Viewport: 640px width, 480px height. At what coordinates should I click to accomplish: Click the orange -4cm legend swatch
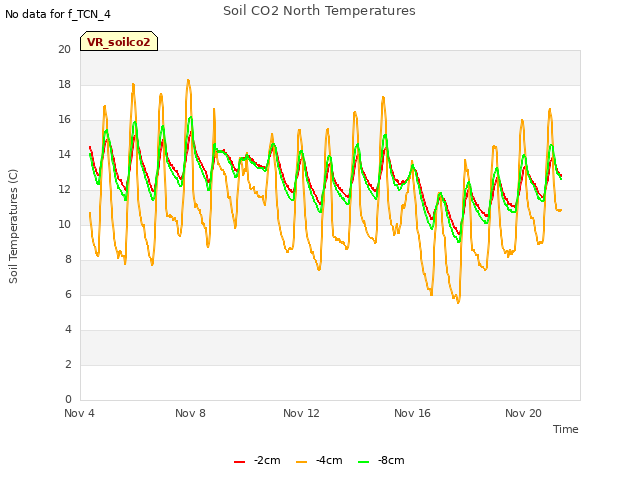coord(301,462)
